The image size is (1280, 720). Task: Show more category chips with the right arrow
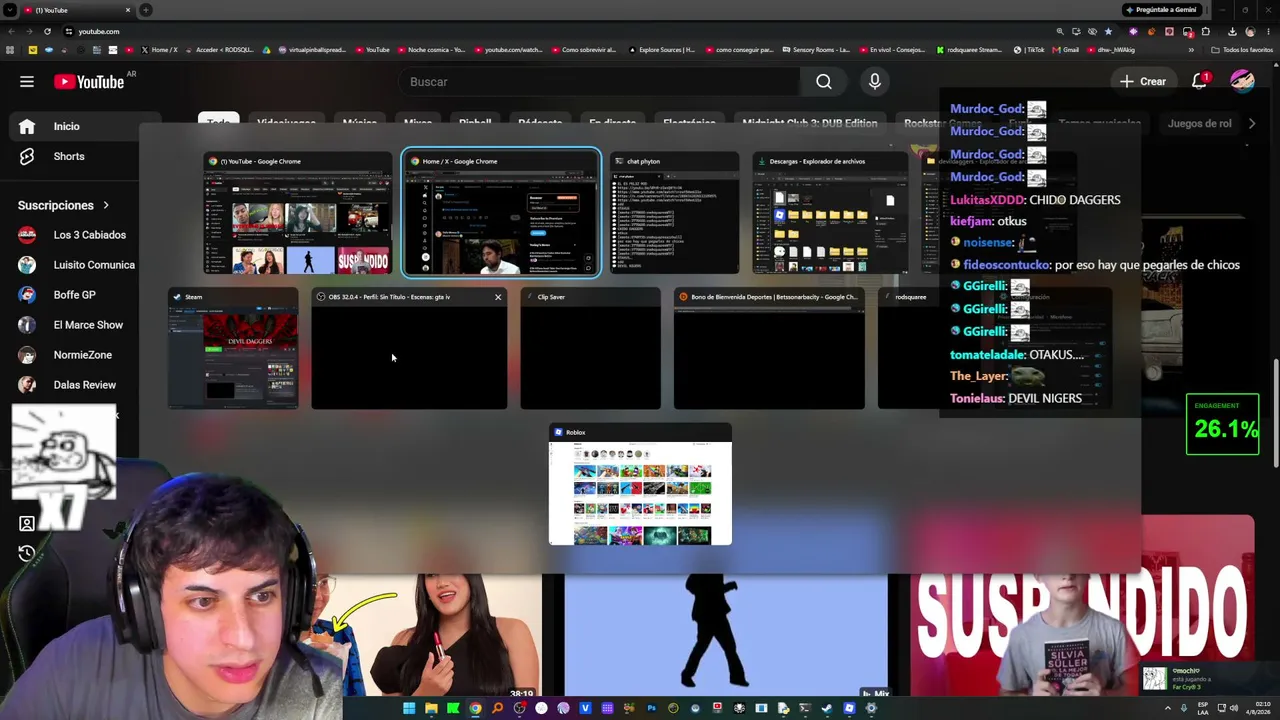[1251, 124]
